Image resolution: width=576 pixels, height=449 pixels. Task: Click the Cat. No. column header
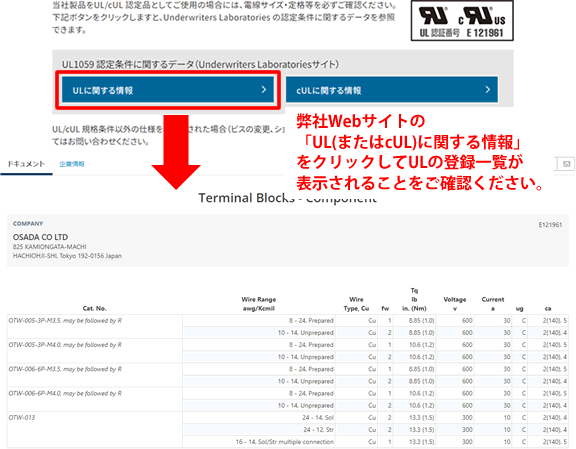click(x=94, y=308)
